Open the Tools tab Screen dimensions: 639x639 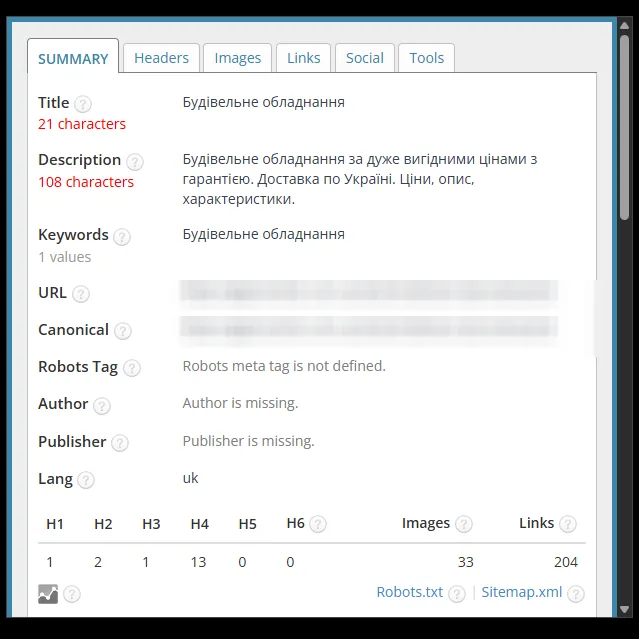[426, 58]
